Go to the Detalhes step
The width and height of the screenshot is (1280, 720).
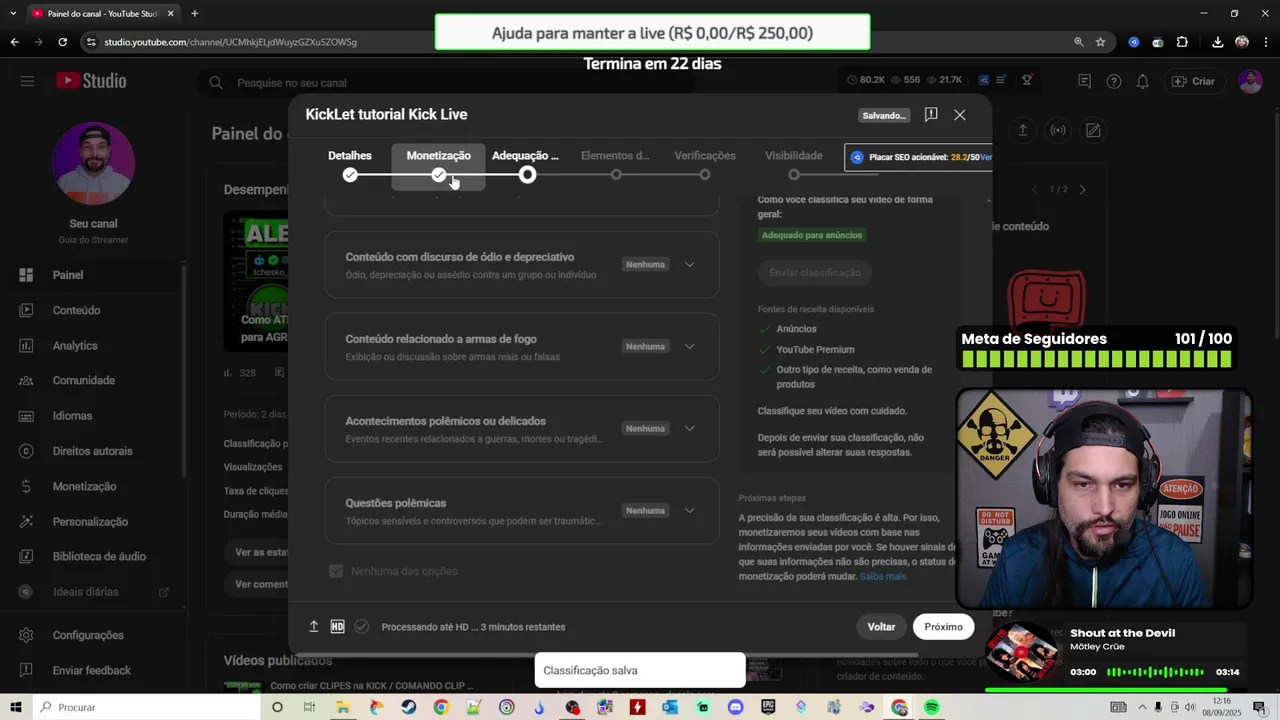click(x=350, y=165)
